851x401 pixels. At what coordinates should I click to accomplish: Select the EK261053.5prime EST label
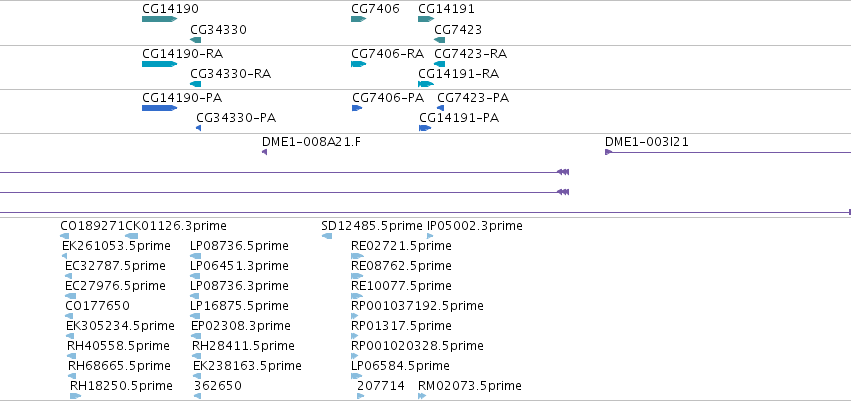pyautogui.click(x=116, y=246)
